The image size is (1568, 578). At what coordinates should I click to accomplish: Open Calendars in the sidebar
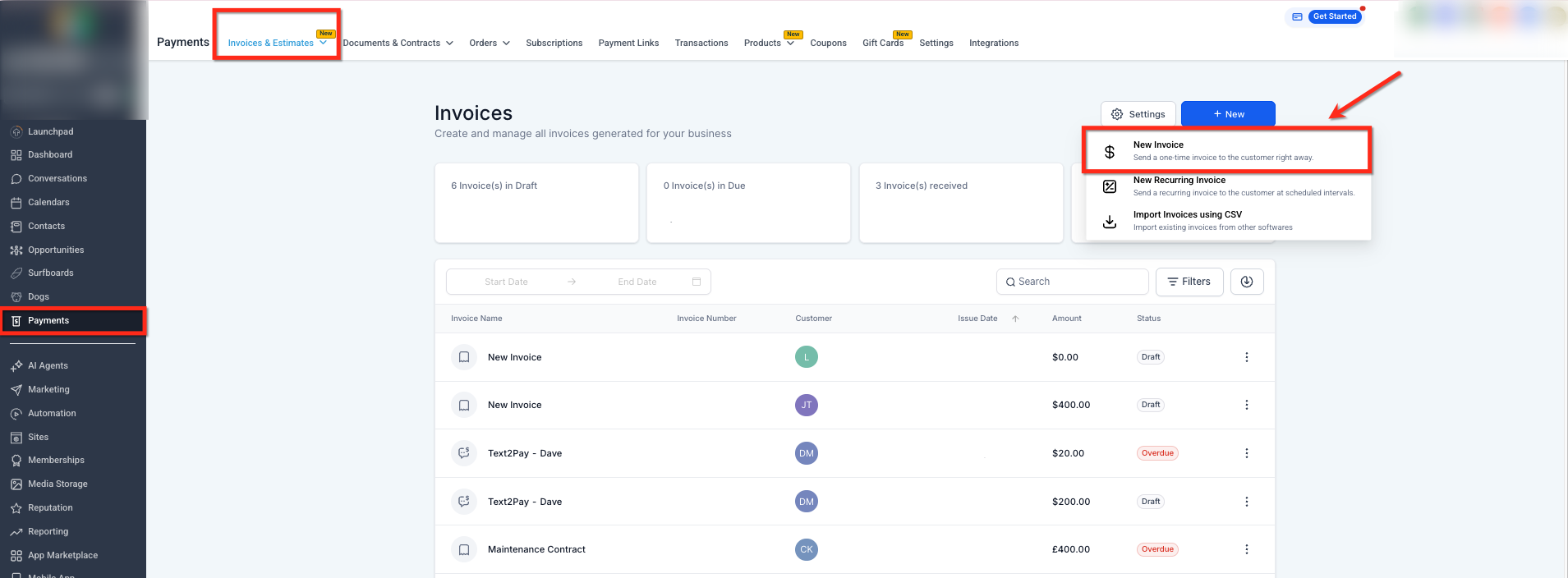point(48,202)
